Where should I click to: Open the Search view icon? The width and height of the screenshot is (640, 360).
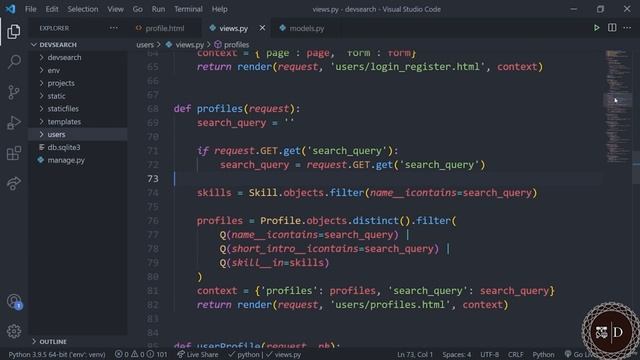(14, 62)
